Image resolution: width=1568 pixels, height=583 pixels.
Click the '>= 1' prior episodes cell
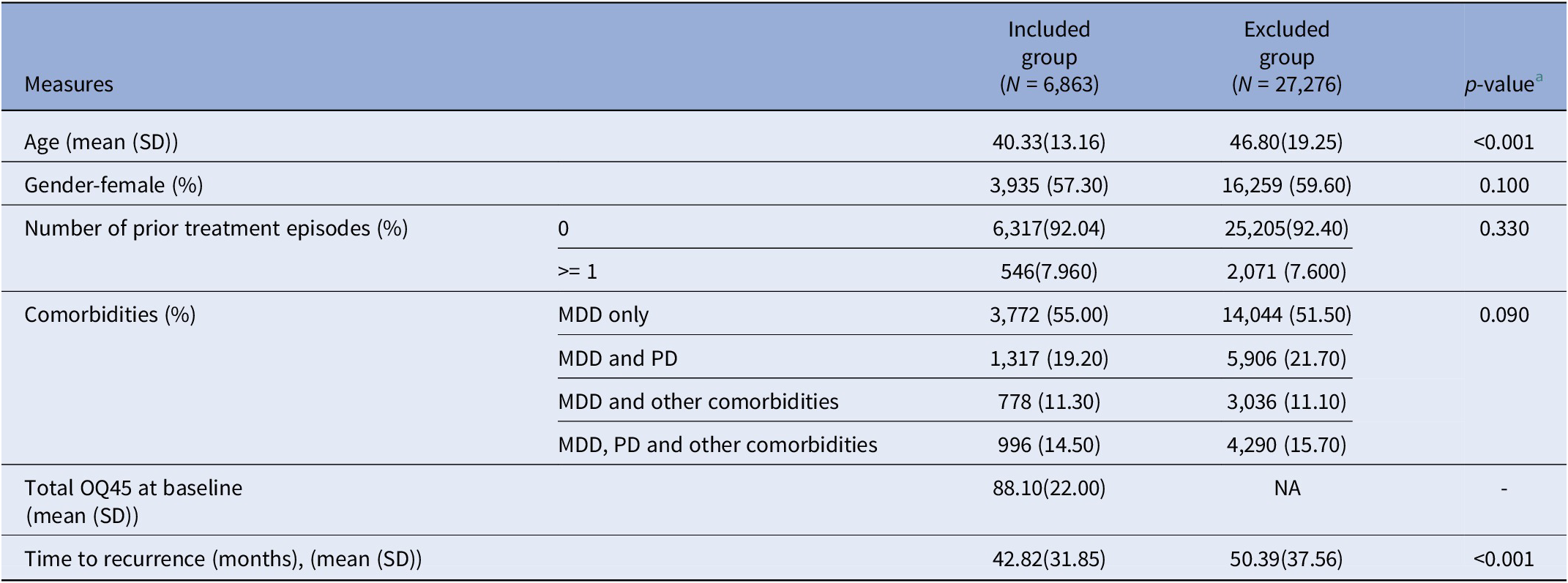pos(578,272)
